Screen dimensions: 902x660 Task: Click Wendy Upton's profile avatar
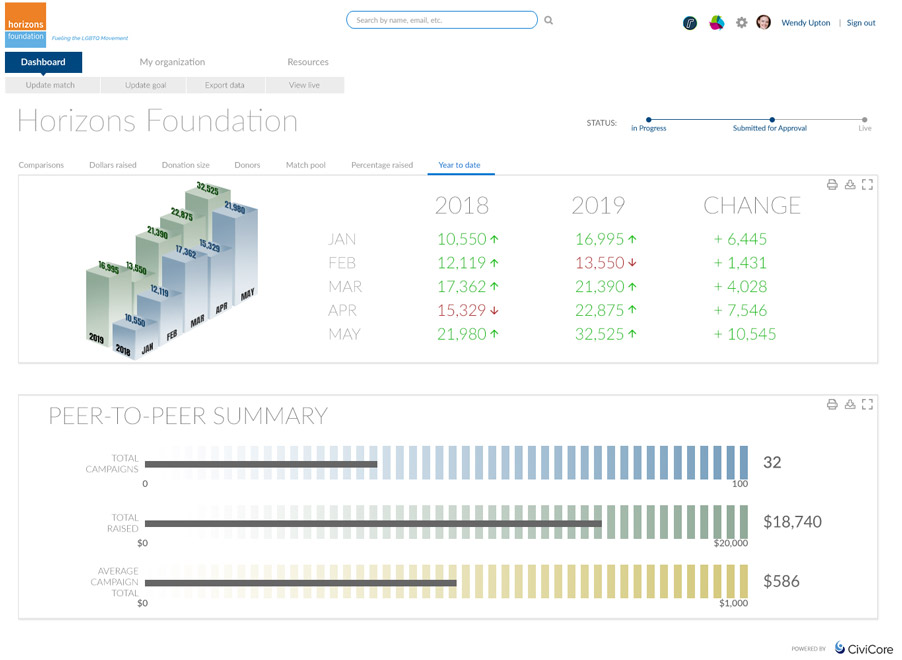[764, 23]
